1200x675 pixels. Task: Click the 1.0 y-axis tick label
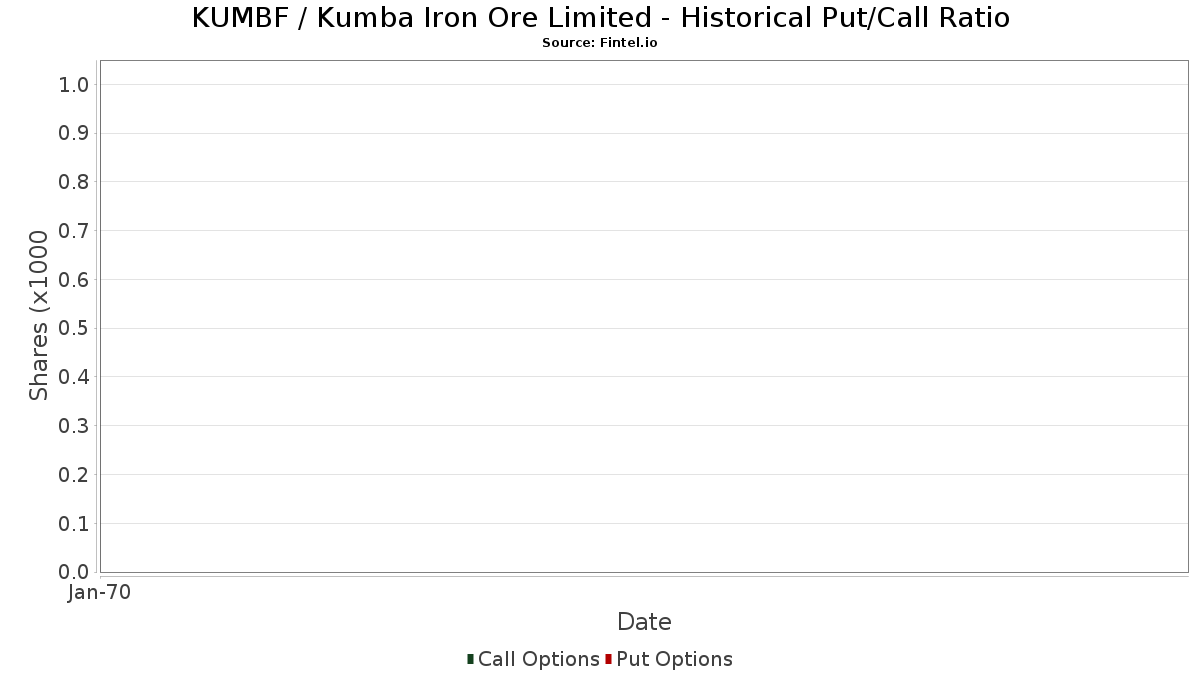pos(75,85)
